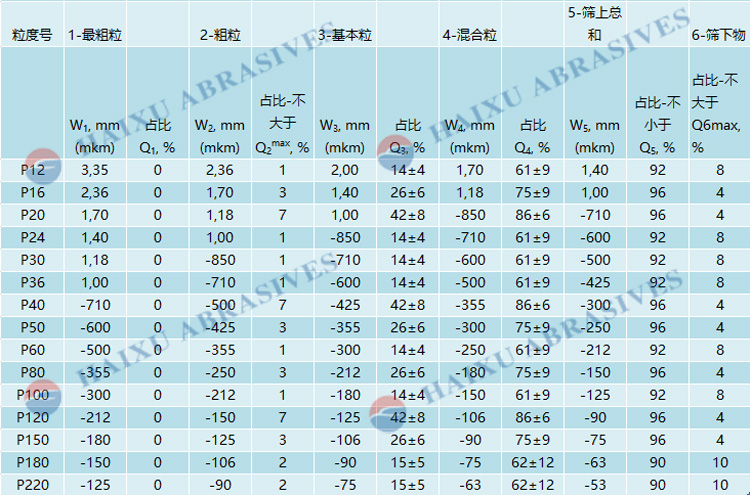Select the 5-筛上总和 header cell
750x495 pixels.
tap(594, 24)
